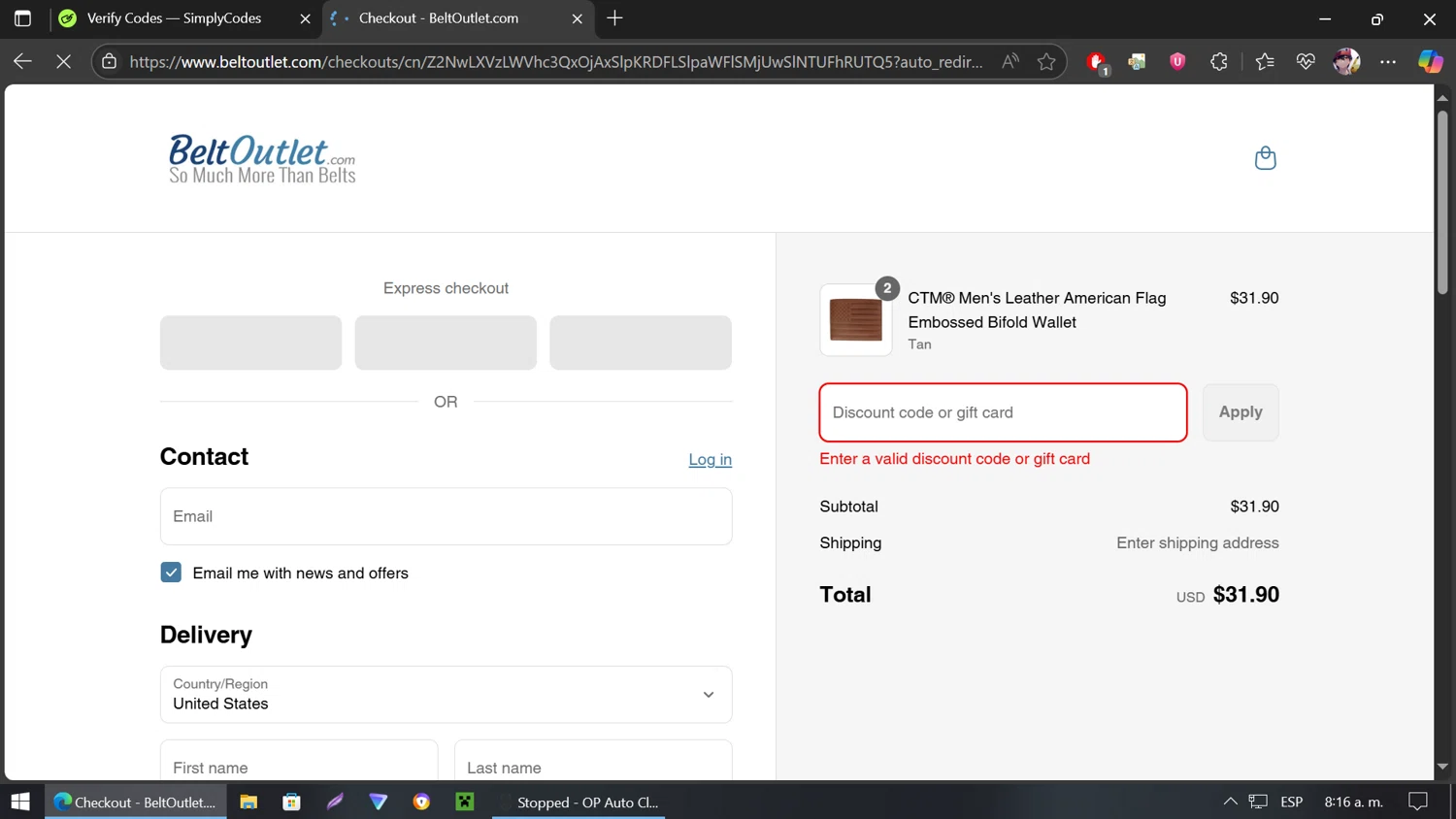1456x819 pixels.
Task: Open Microsoft Store from taskbar
Action: coord(291,802)
